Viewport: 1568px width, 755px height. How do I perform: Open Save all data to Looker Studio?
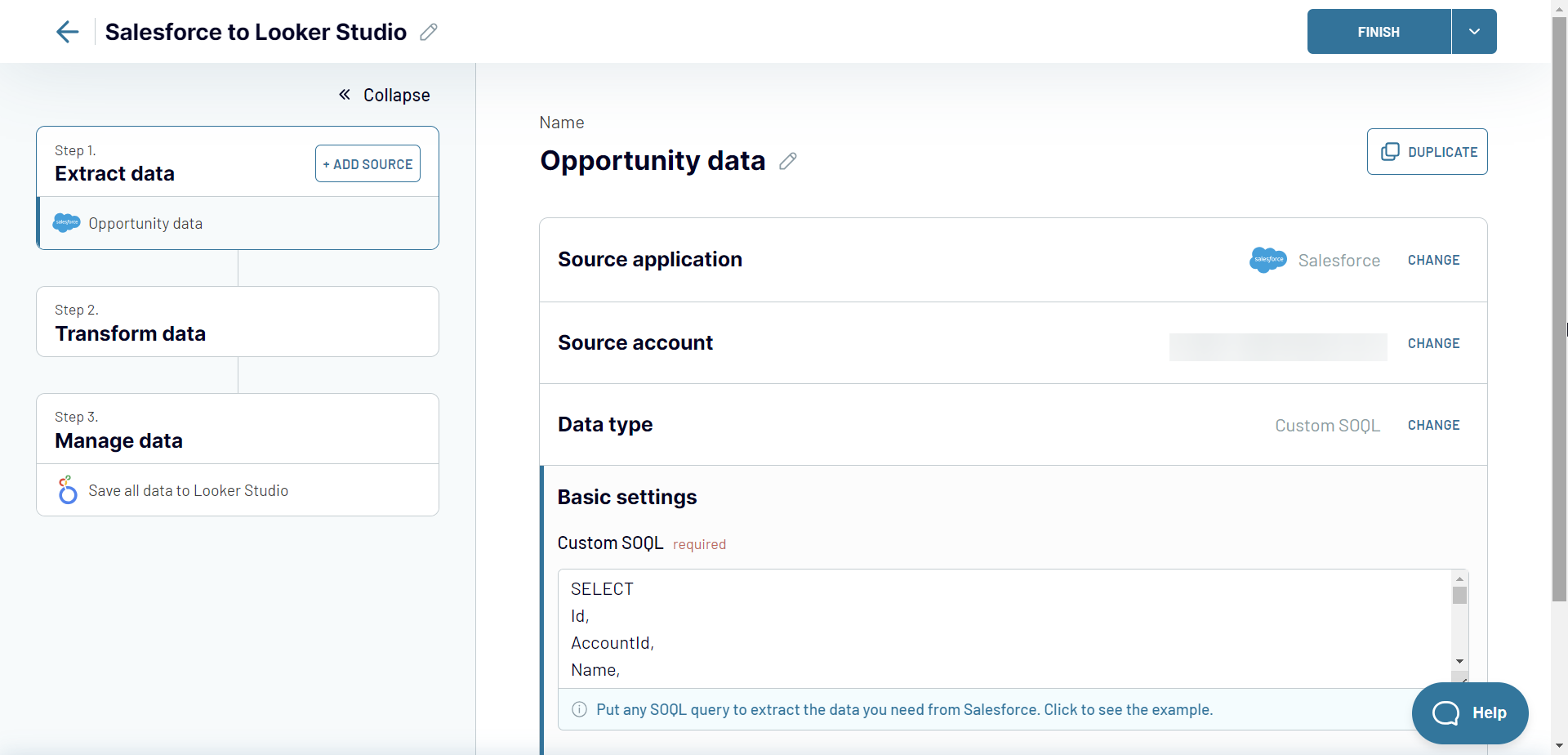pyautogui.click(x=189, y=489)
